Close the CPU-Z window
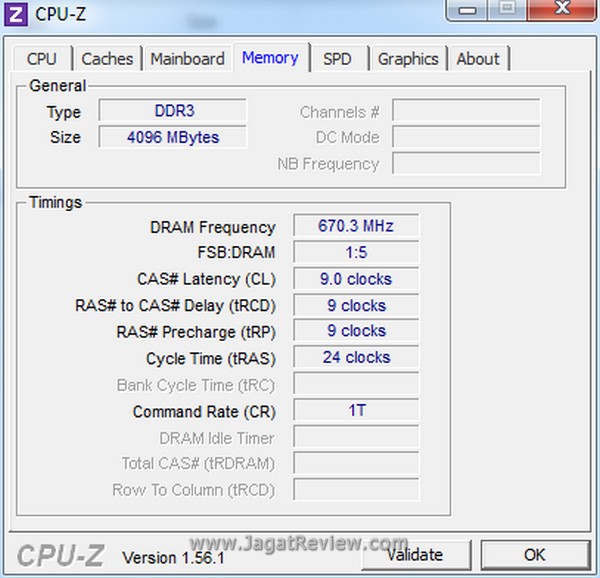Image resolution: width=600 pixels, height=578 pixels. [x=562, y=9]
